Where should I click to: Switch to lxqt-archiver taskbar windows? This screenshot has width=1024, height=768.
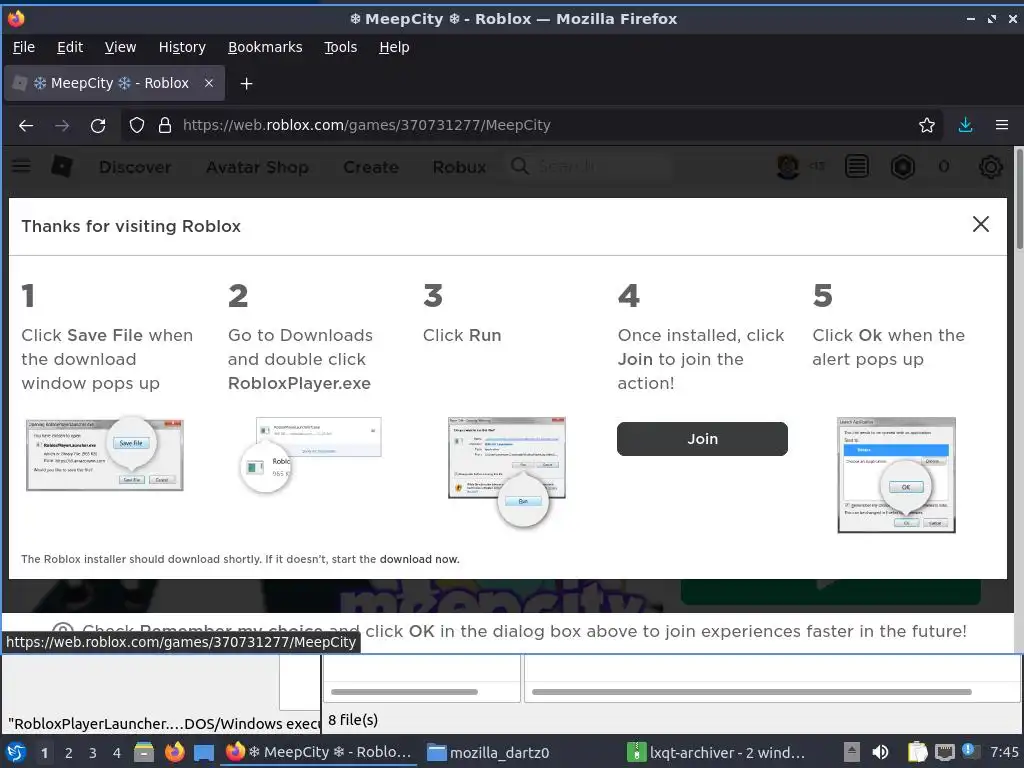715,752
